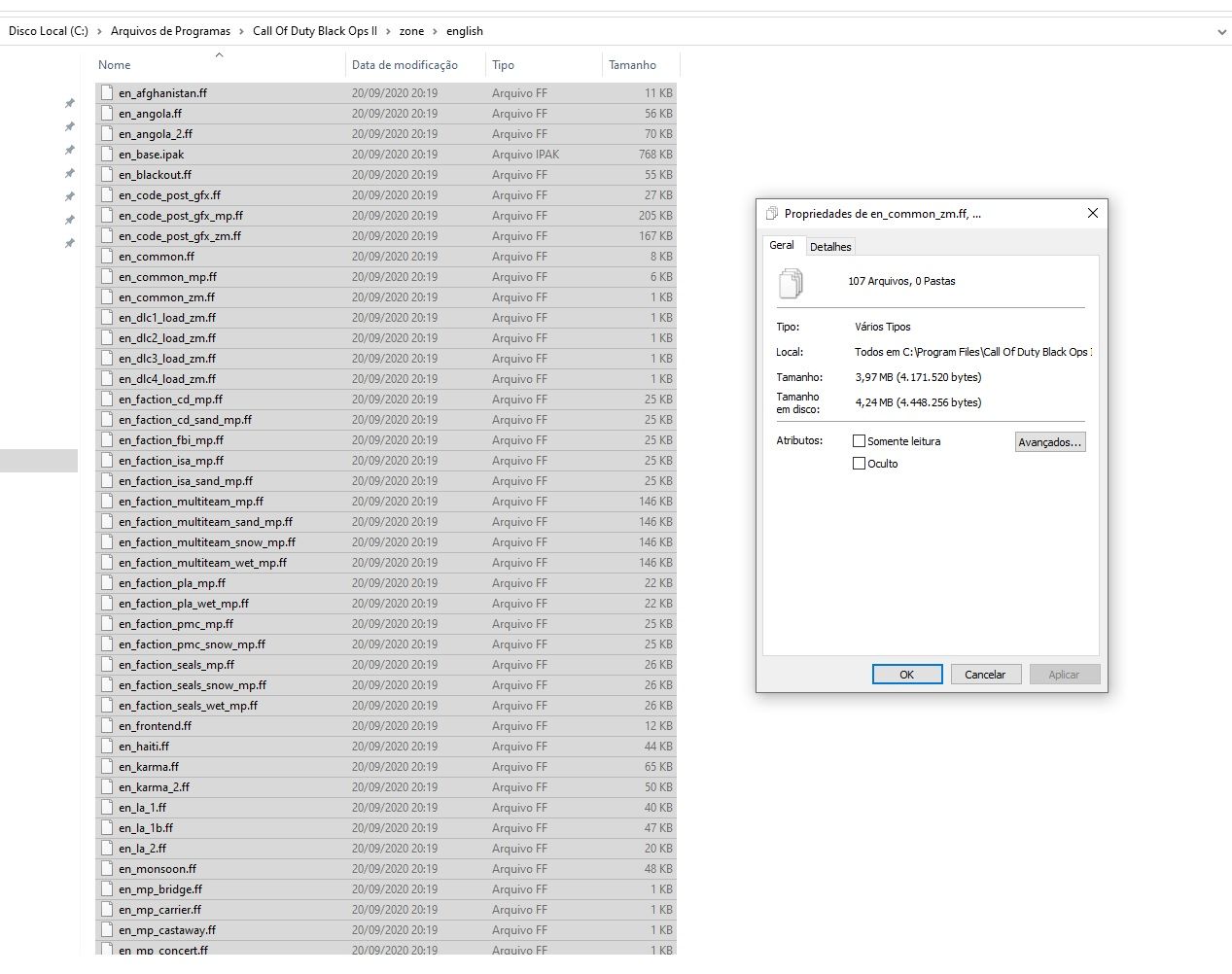Select the file en_faction_cd_sand_mp.ff
This screenshot has width=1232, height=974.
(386, 420)
